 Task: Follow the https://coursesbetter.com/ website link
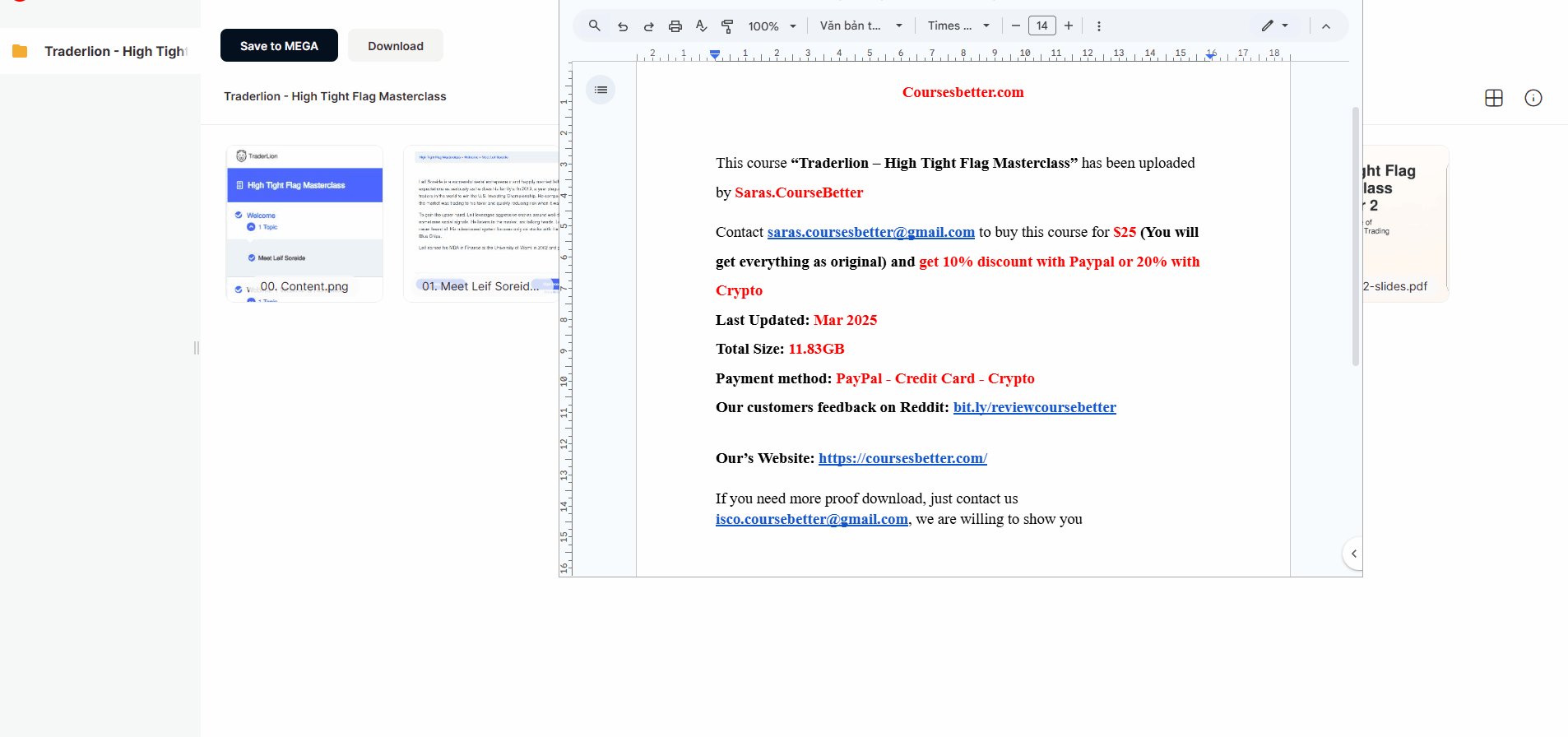tap(902, 458)
